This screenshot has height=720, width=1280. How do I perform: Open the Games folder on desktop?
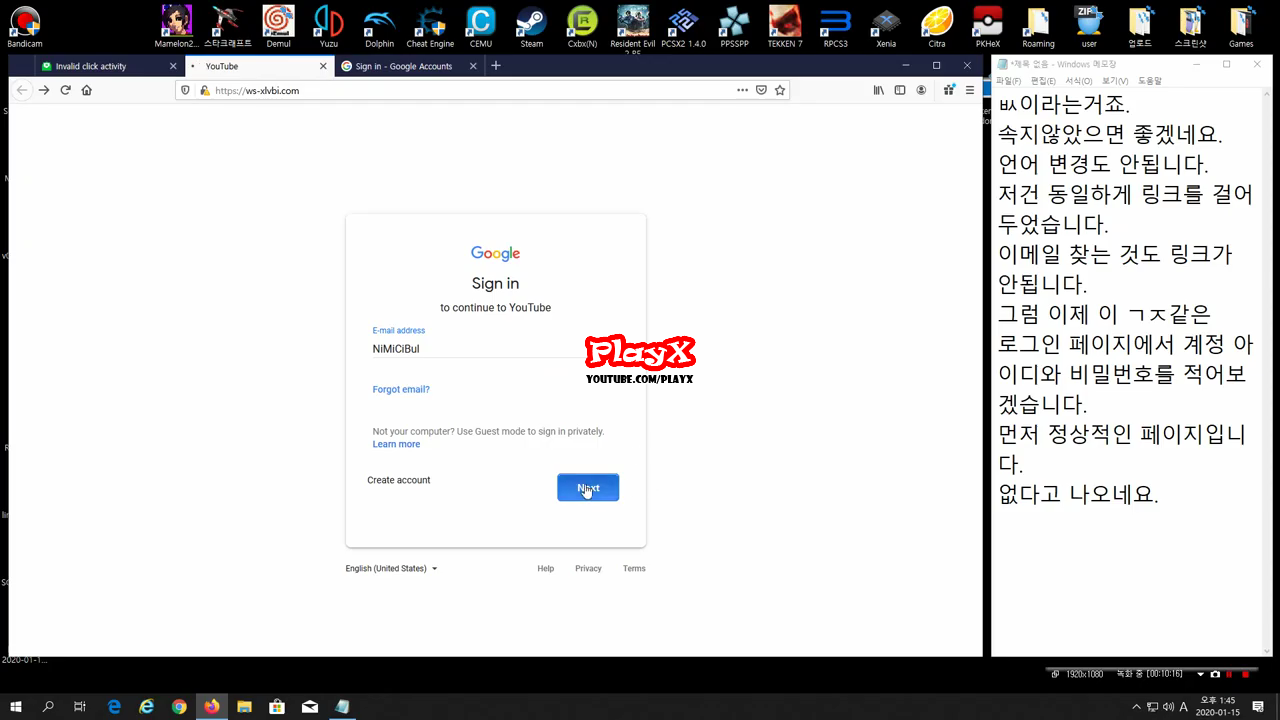pyautogui.click(x=1241, y=26)
